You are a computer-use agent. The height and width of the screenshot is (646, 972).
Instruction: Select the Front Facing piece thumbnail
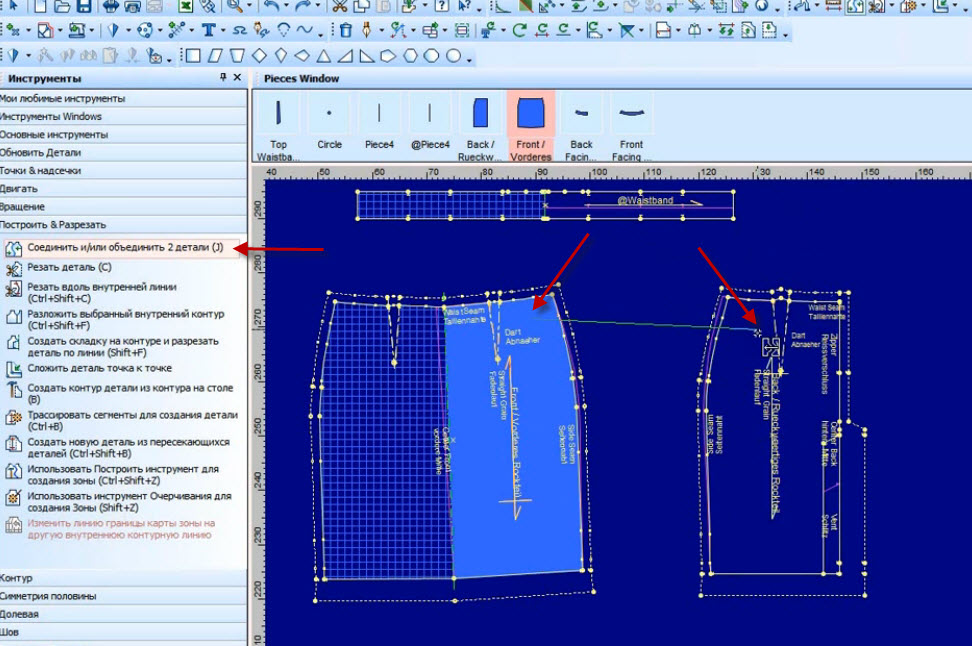pyautogui.click(x=631, y=128)
